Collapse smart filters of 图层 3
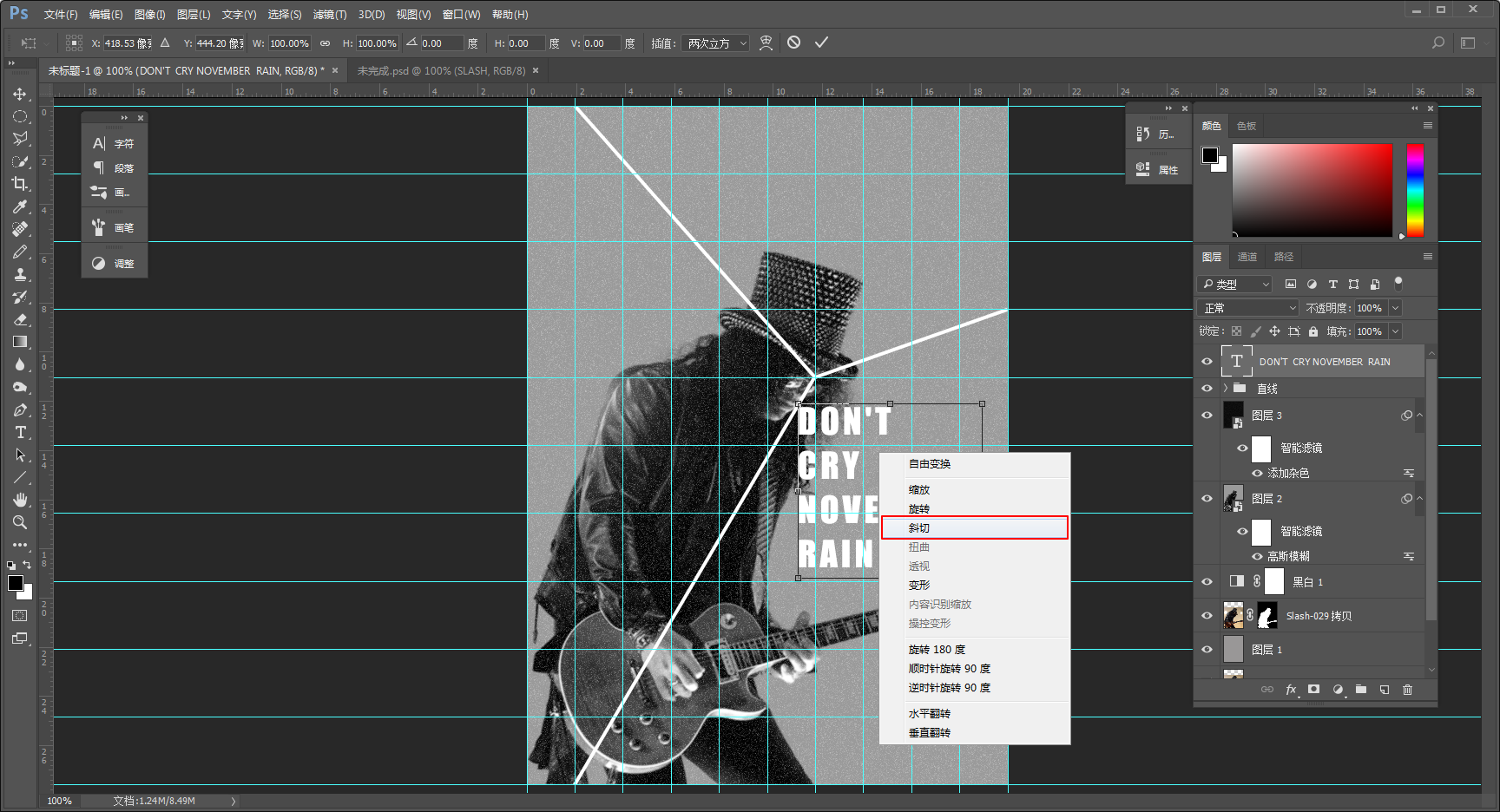The width and height of the screenshot is (1500, 812). pyautogui.click(x=1419, y=416)
